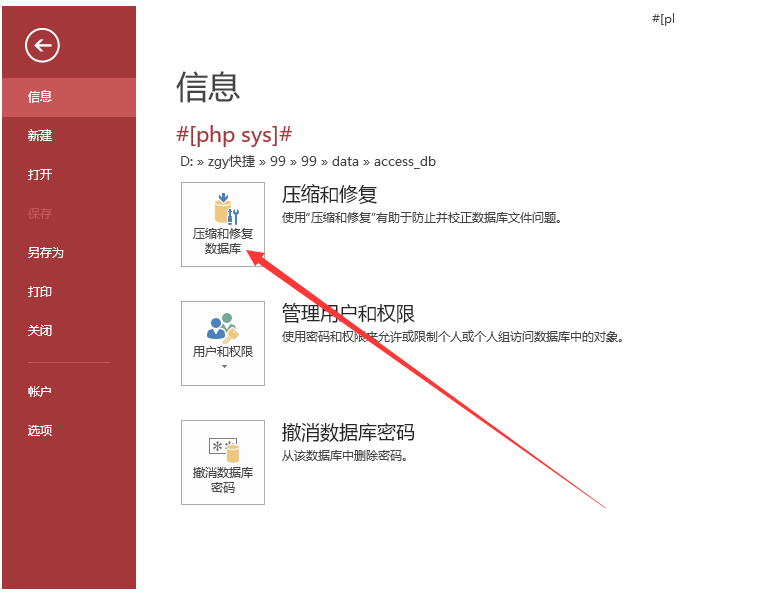This screenshot has height=595, width=765.
Task: Click the 管理用户和权限 section heading
Action: click(x=348, y=314)
